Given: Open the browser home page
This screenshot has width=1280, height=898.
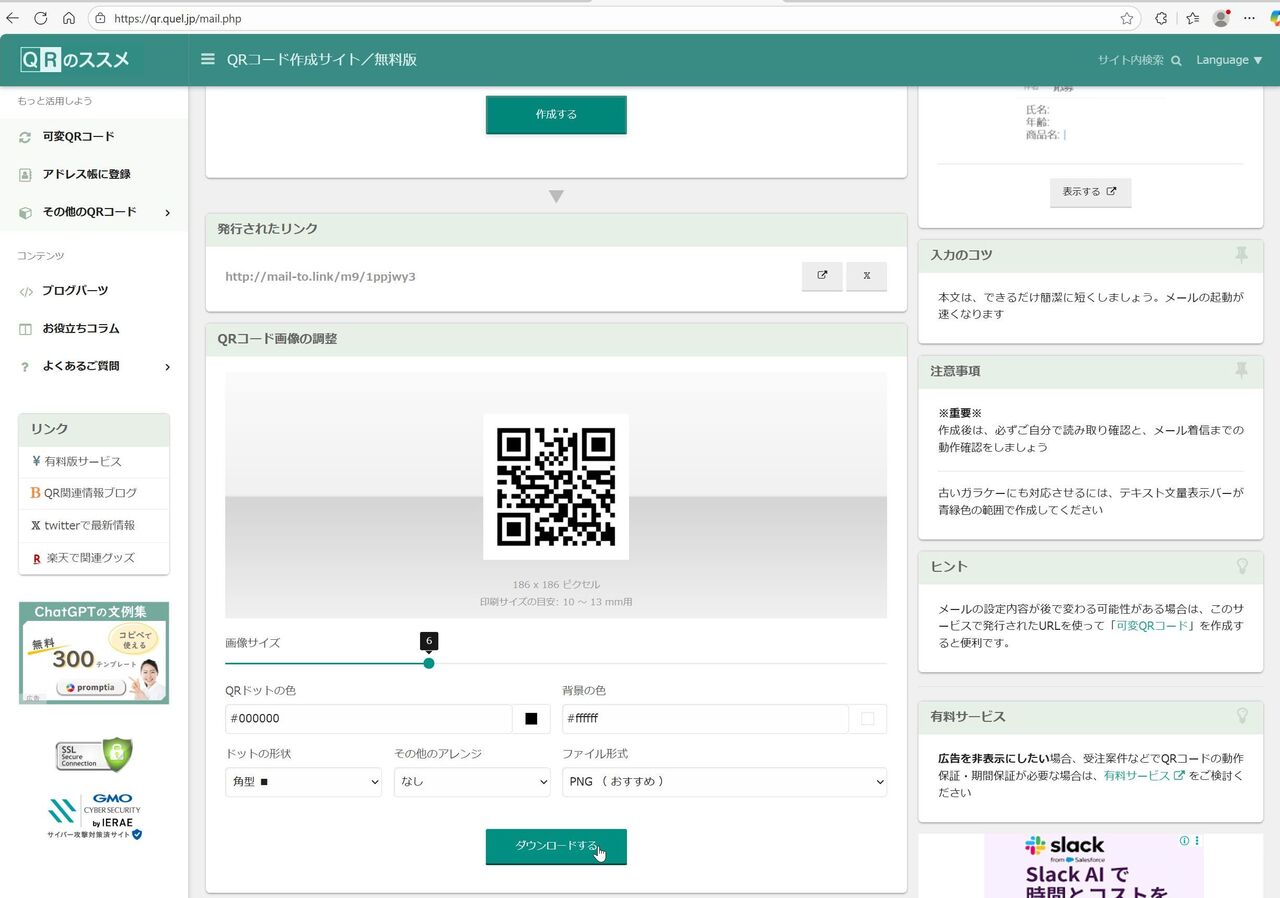Looking at the screenshot, I should (x=69, y=18).
